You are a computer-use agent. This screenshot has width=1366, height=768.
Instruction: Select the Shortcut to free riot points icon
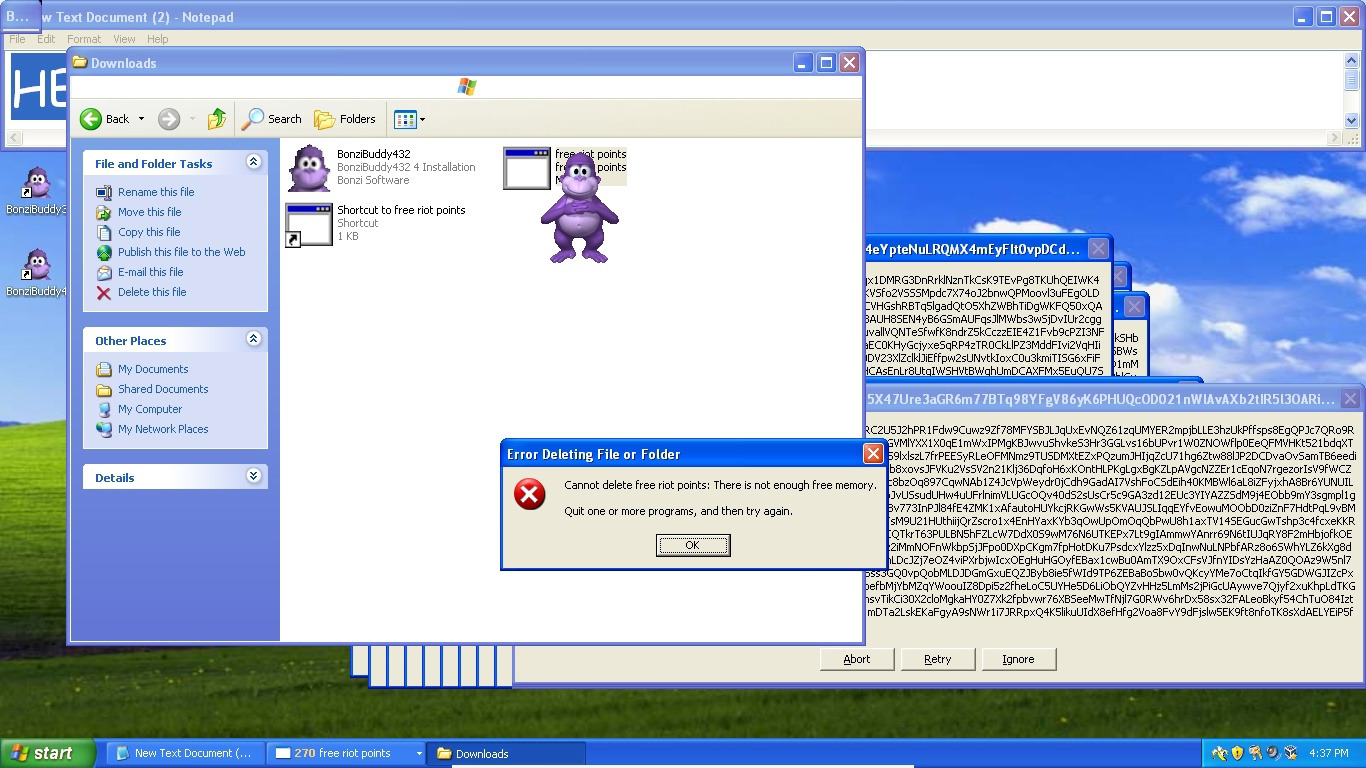(x=309, y=225)
